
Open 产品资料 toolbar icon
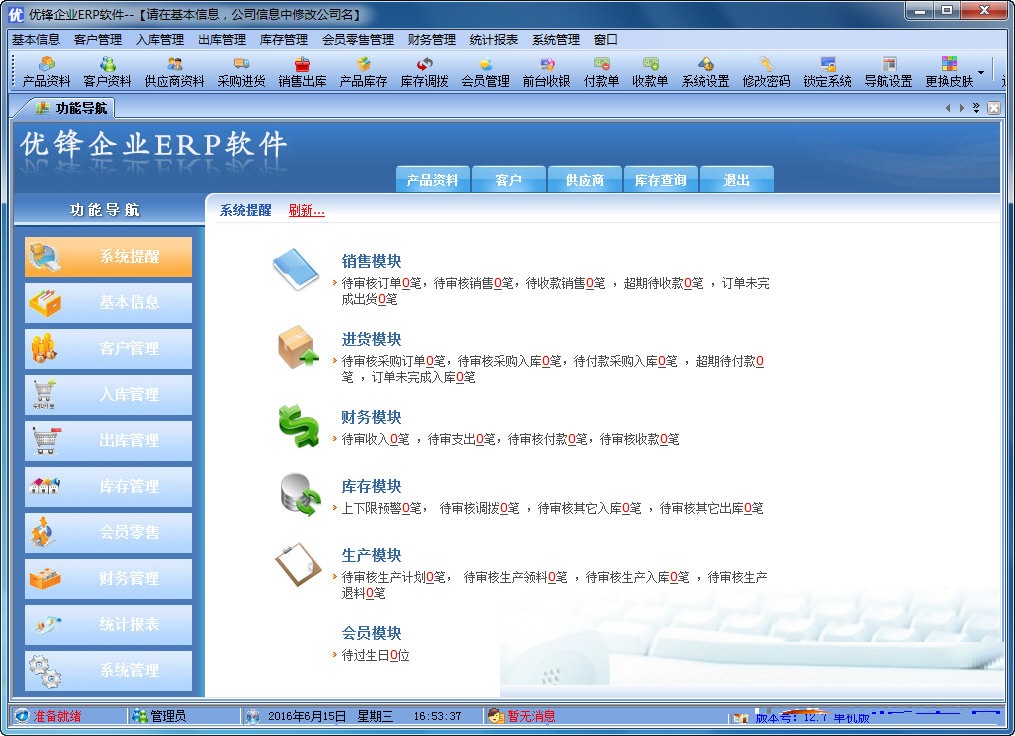pos(46,72)
